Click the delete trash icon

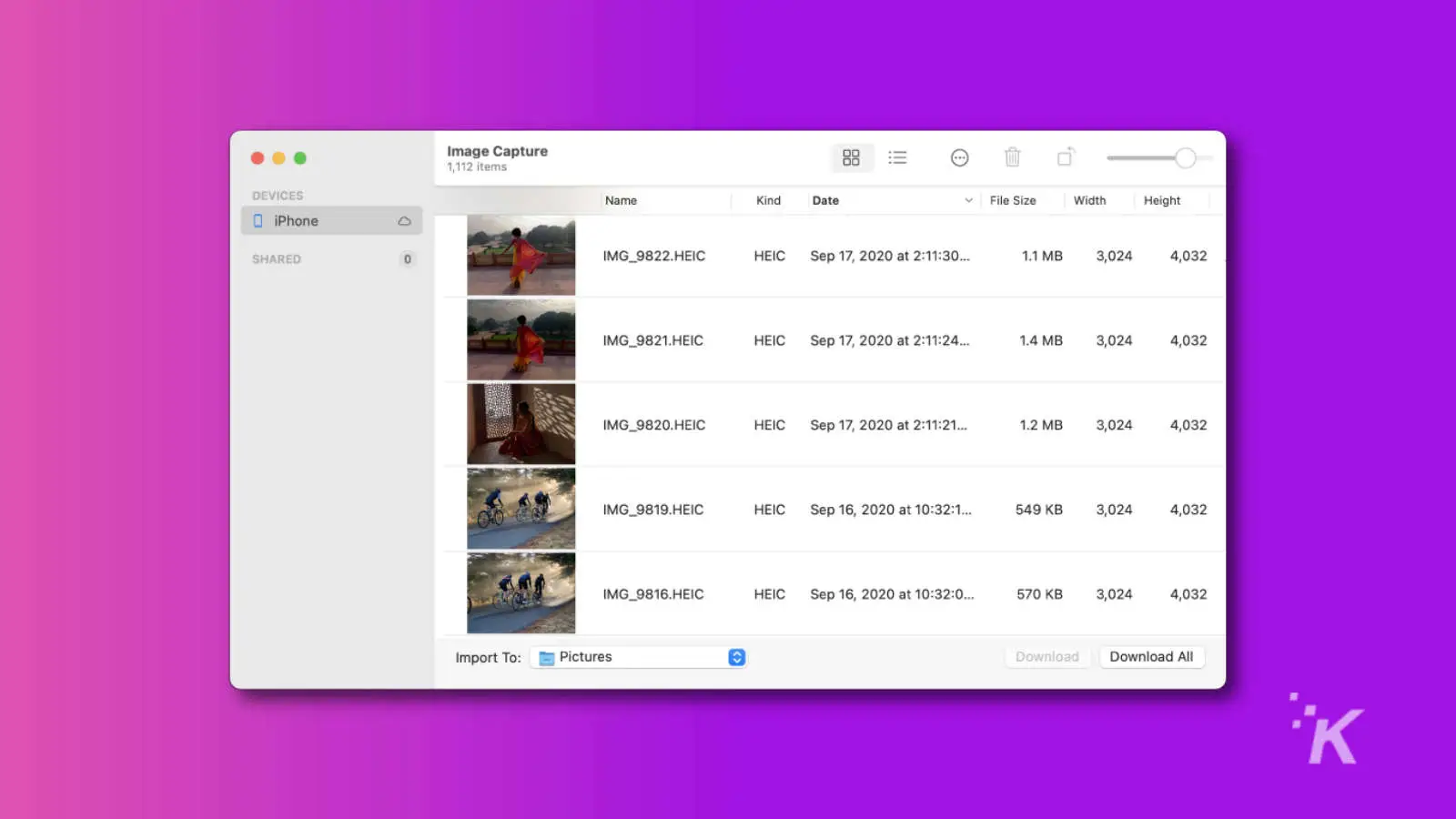tap(1013, 157)
